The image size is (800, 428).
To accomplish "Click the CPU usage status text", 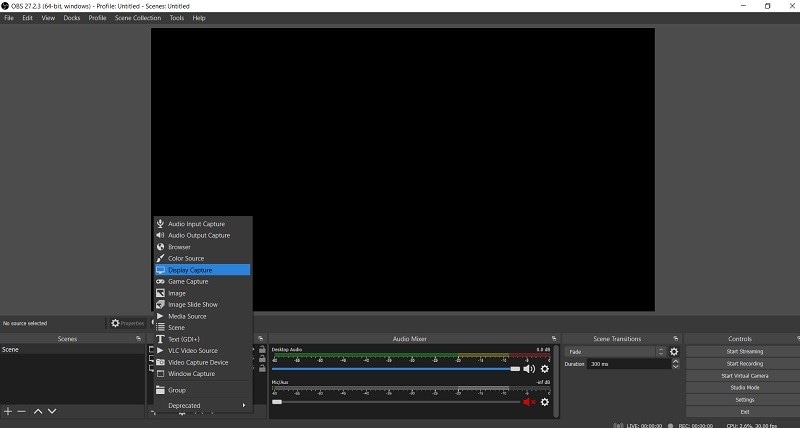I will tap(752, 425).
